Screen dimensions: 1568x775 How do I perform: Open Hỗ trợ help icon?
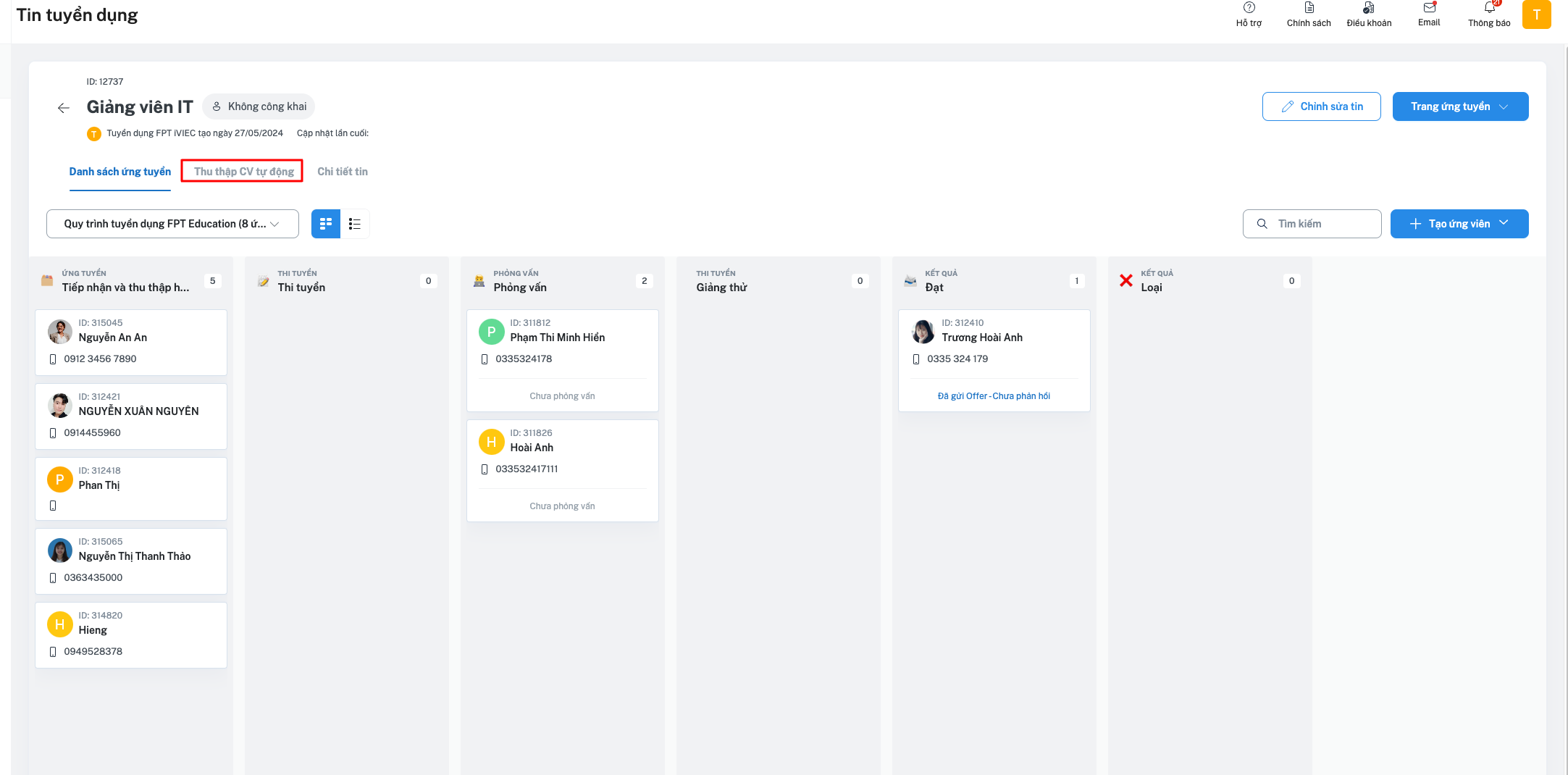[1249, 9]
